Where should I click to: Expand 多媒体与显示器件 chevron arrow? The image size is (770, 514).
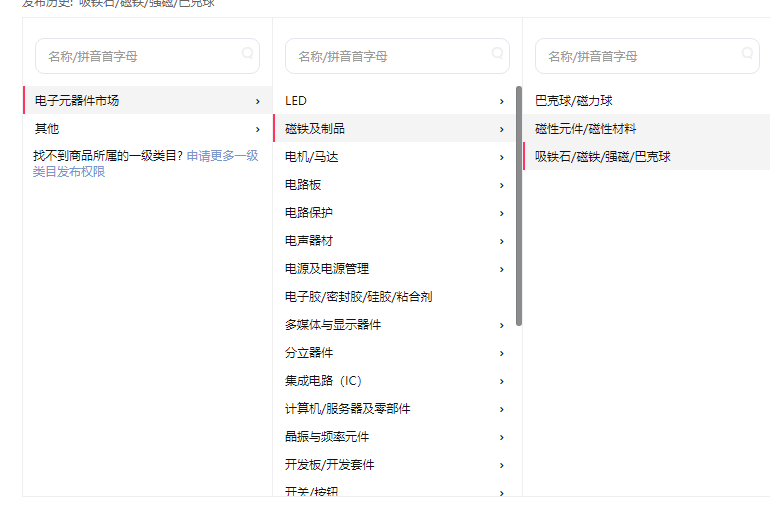click(x=501, y=325)
